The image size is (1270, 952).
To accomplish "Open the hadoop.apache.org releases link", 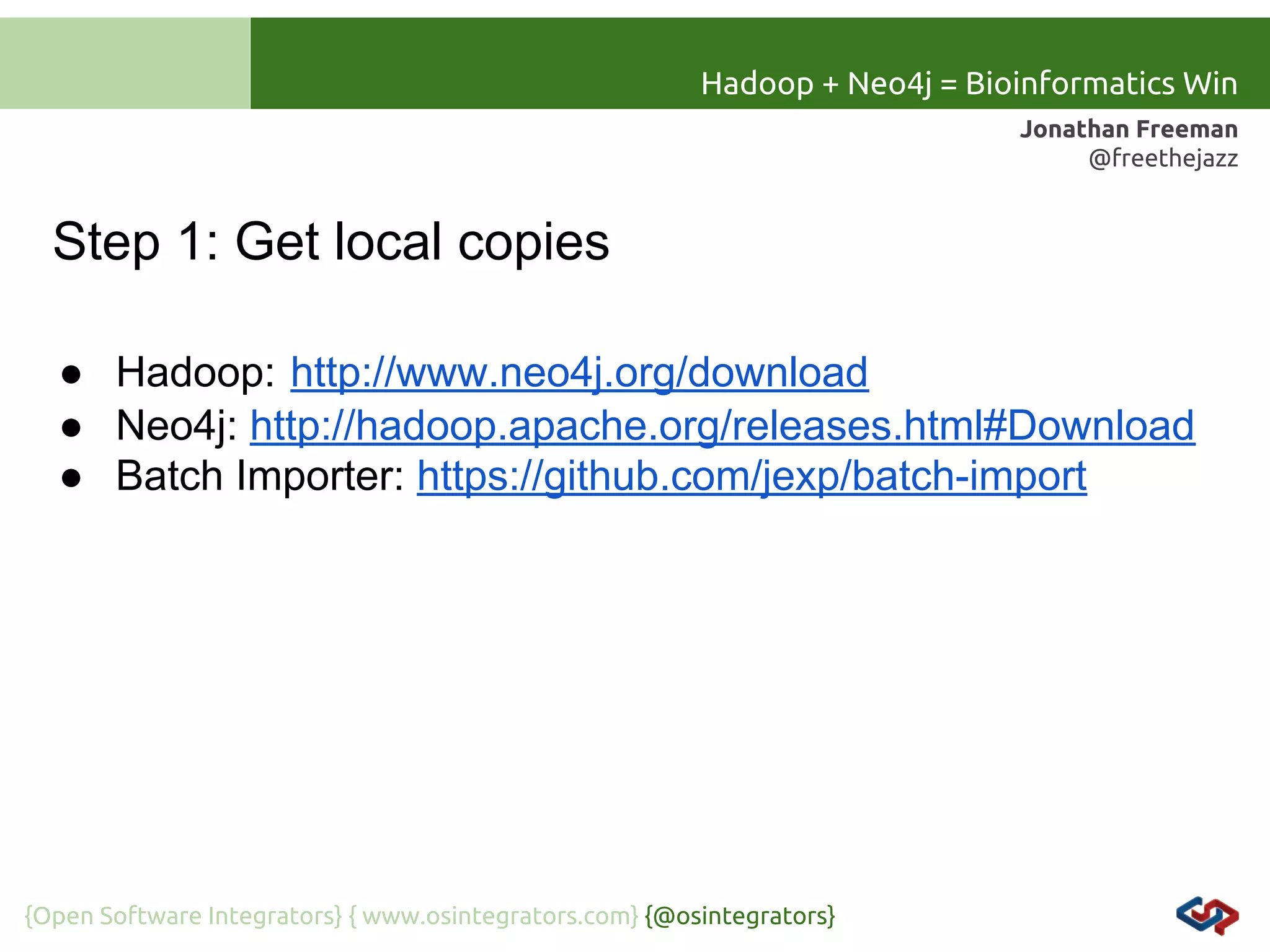I will click(x=722, y=426).
